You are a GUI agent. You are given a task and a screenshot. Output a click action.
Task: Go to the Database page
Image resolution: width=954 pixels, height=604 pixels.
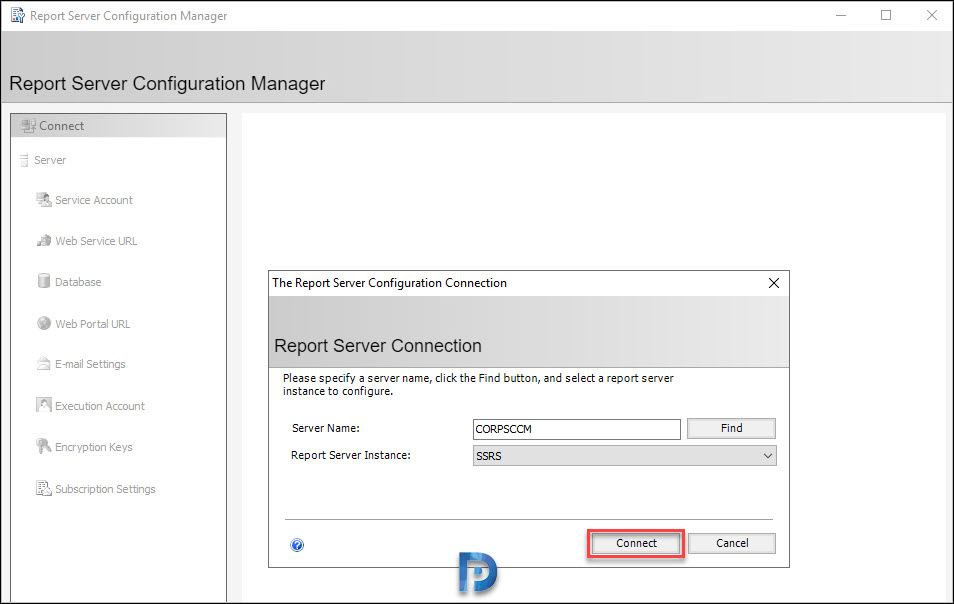[78, 282]
